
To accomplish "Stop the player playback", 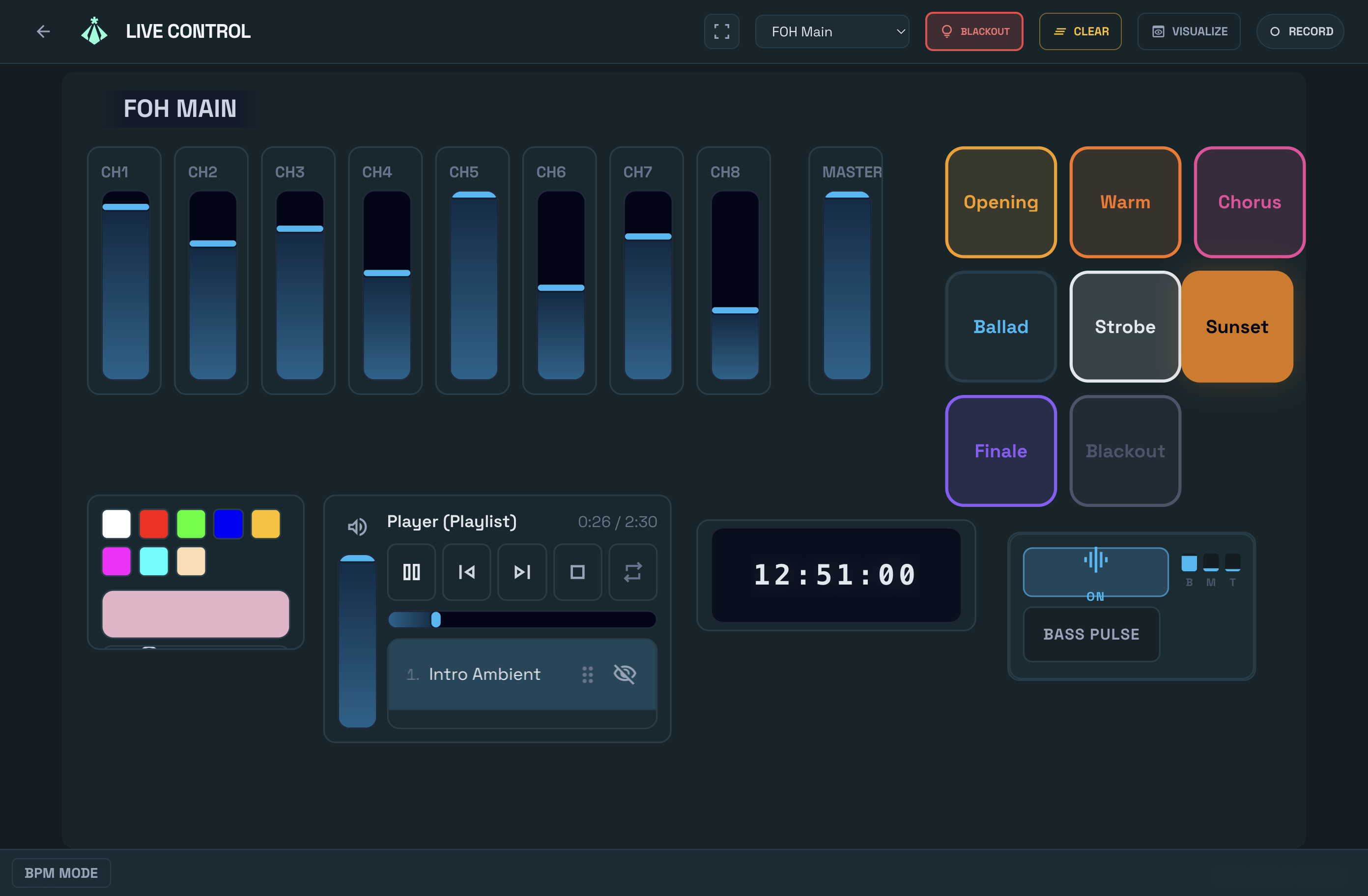I will (x=578, y=572).
